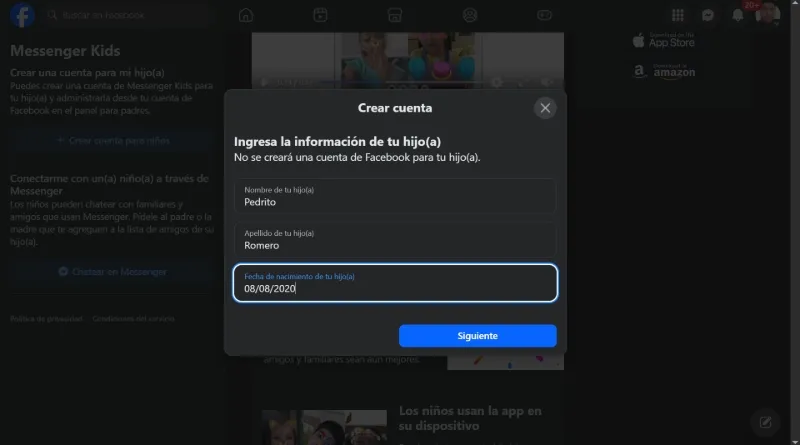Click the Siguiente button

pyautogui.click(x=478, y=336)
